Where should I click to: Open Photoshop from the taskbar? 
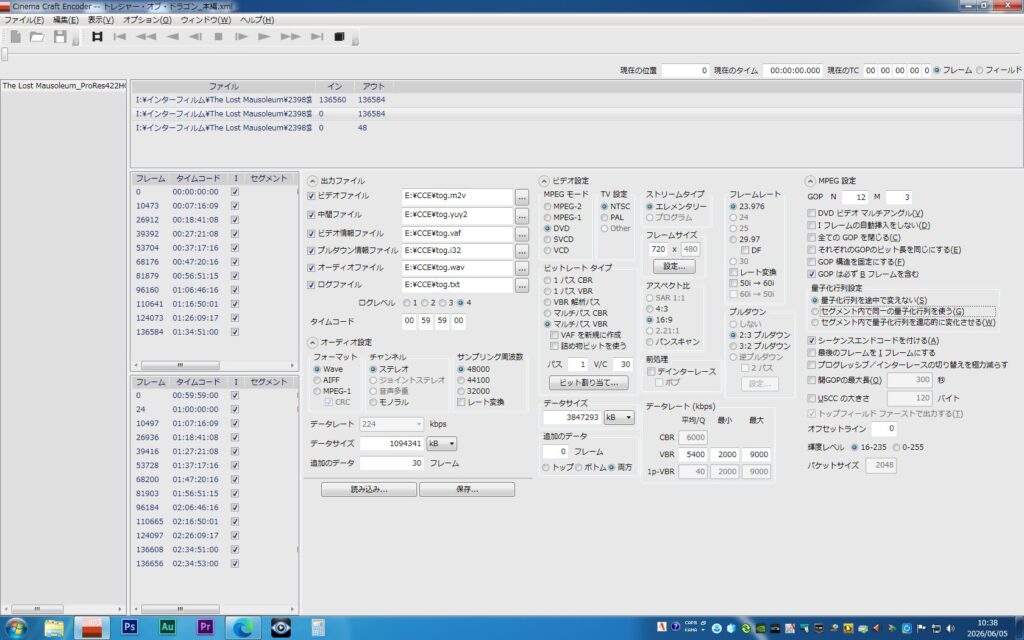tap(129, 627)
